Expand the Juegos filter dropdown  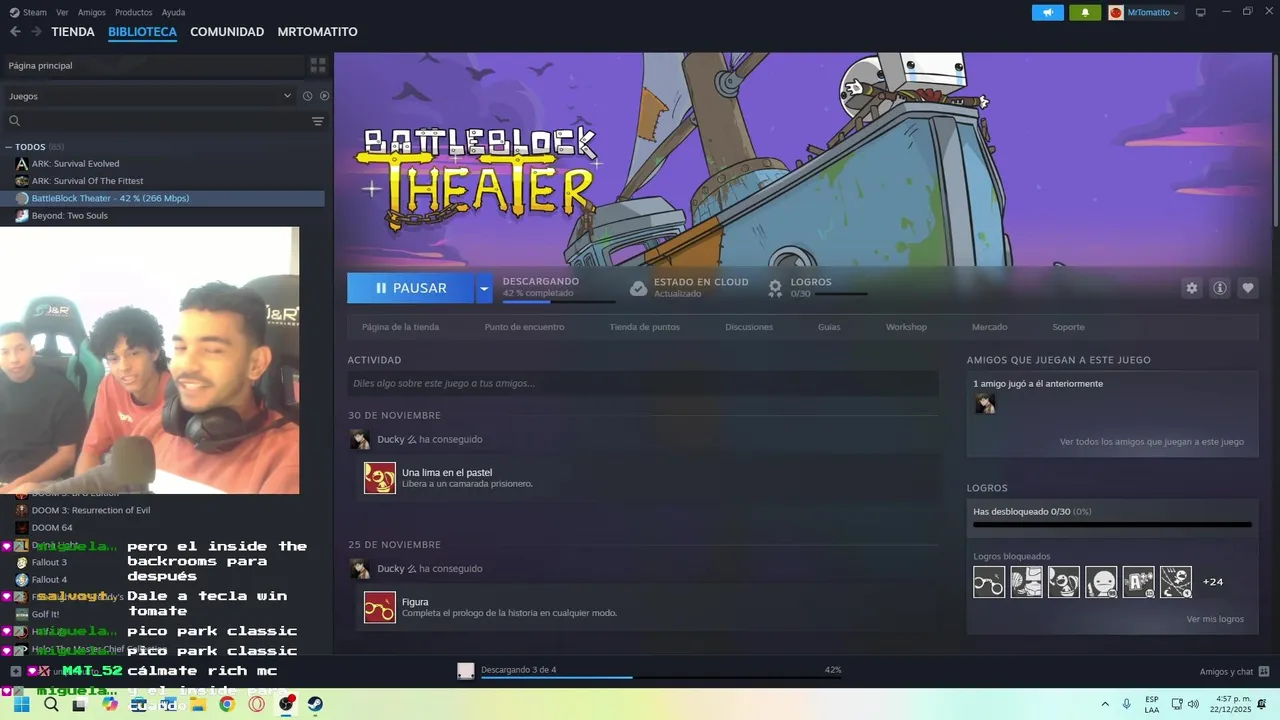[x=148, y=96]
